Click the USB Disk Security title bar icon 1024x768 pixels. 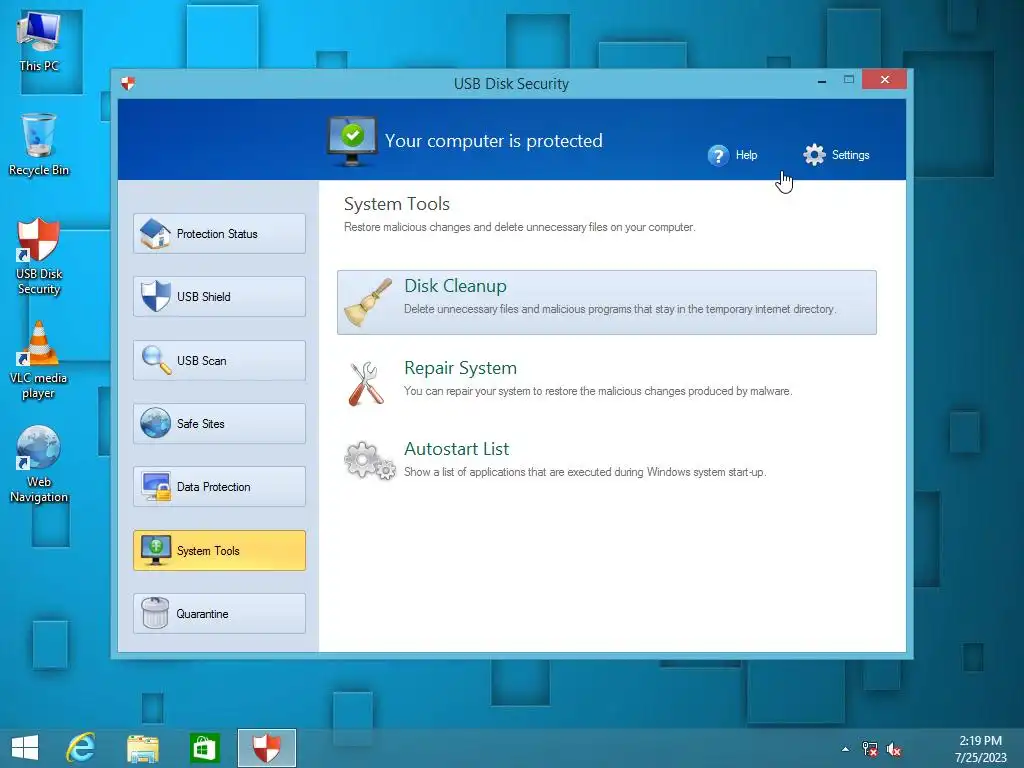pyautogui.click(x=128, y=84)
